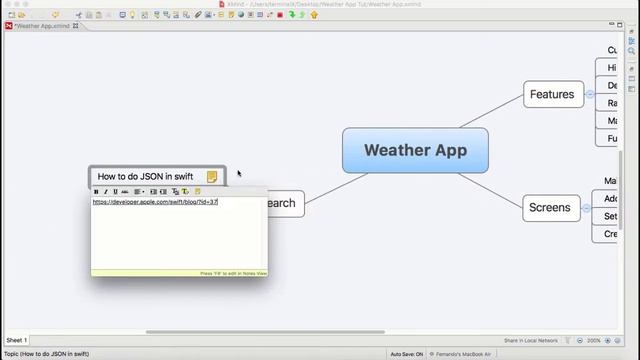Click first indent icon in notes toolbar
The width and height of the screenshot is (640, 360).
click(x=153, y=191)
